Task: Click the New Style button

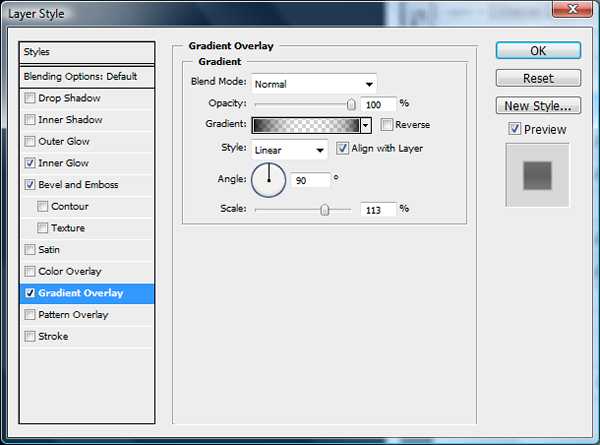Action: click(x=538, y=106)
